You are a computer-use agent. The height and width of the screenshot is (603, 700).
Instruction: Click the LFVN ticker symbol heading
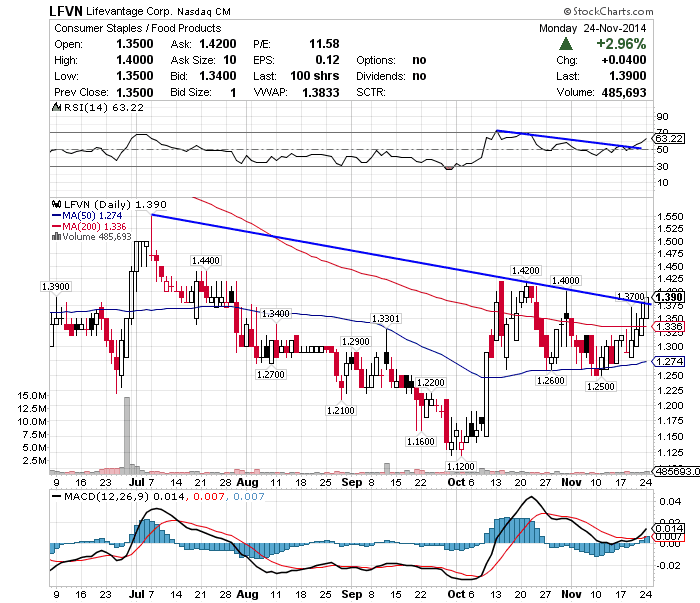(x=66, y=11)
